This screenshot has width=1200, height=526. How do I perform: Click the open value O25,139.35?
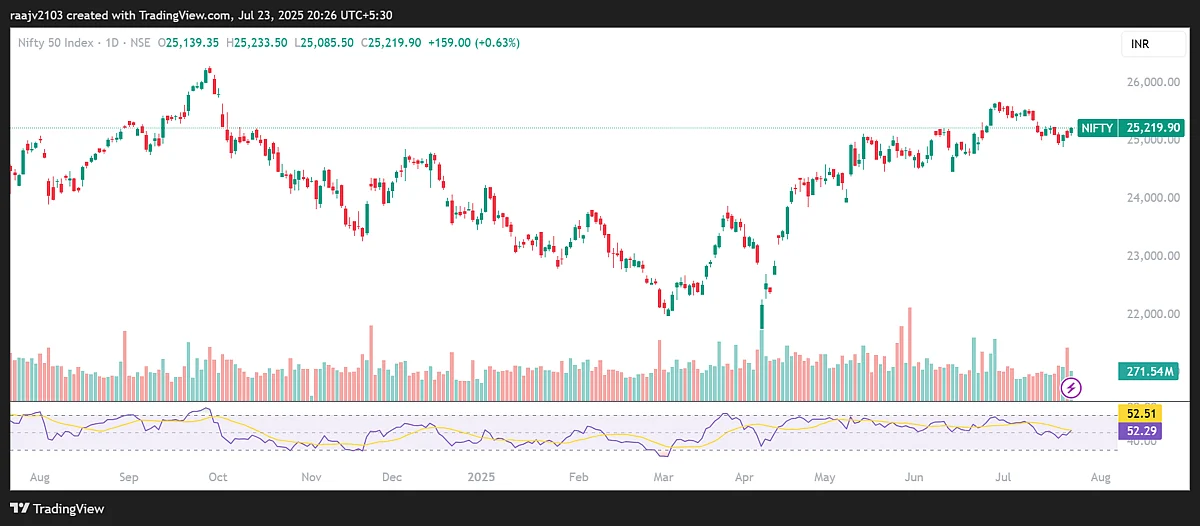(190, 43)
